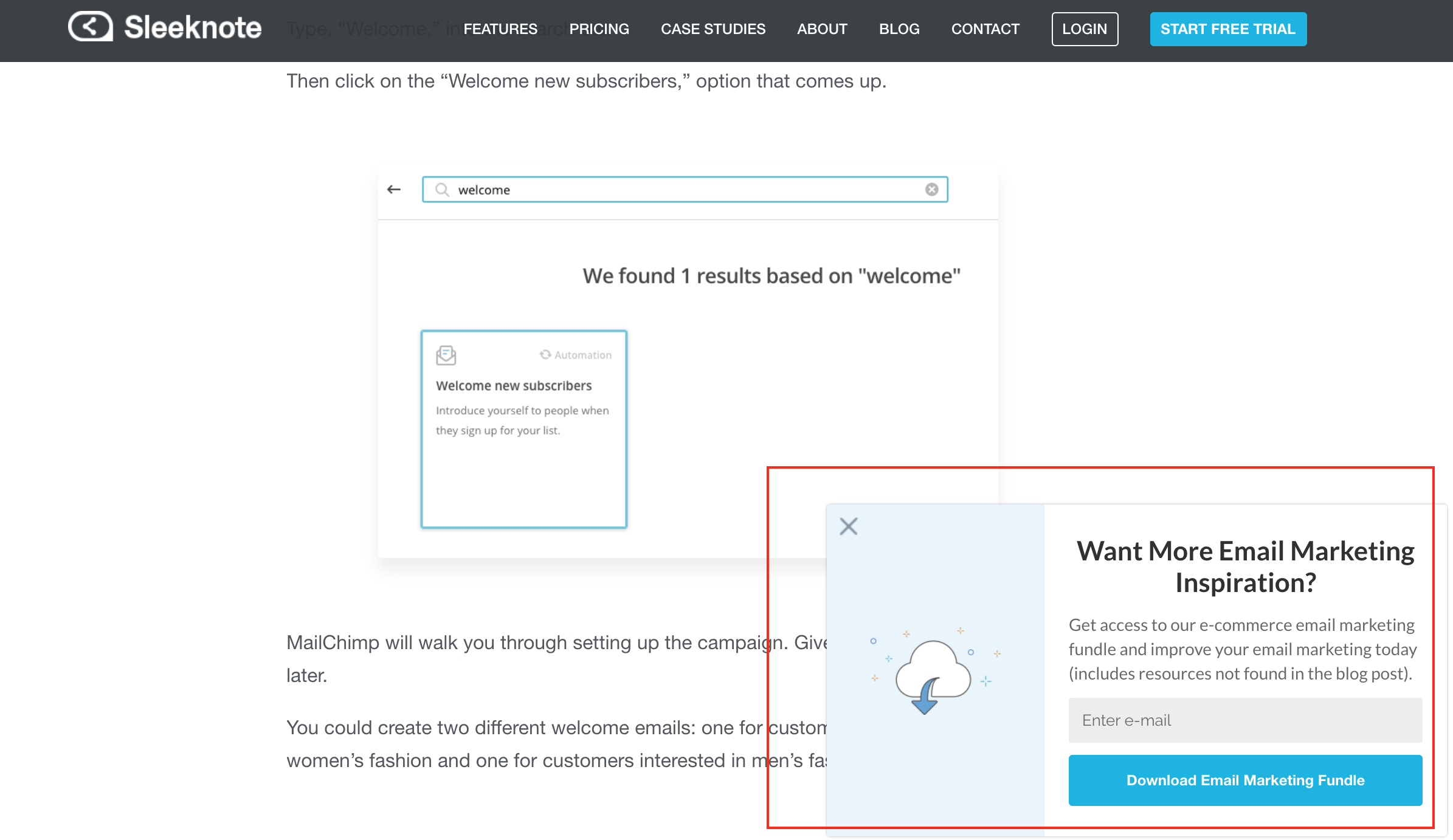Open the Features menu item
This screenshot has height=840, width=1453.
click(x=500, y=29)
